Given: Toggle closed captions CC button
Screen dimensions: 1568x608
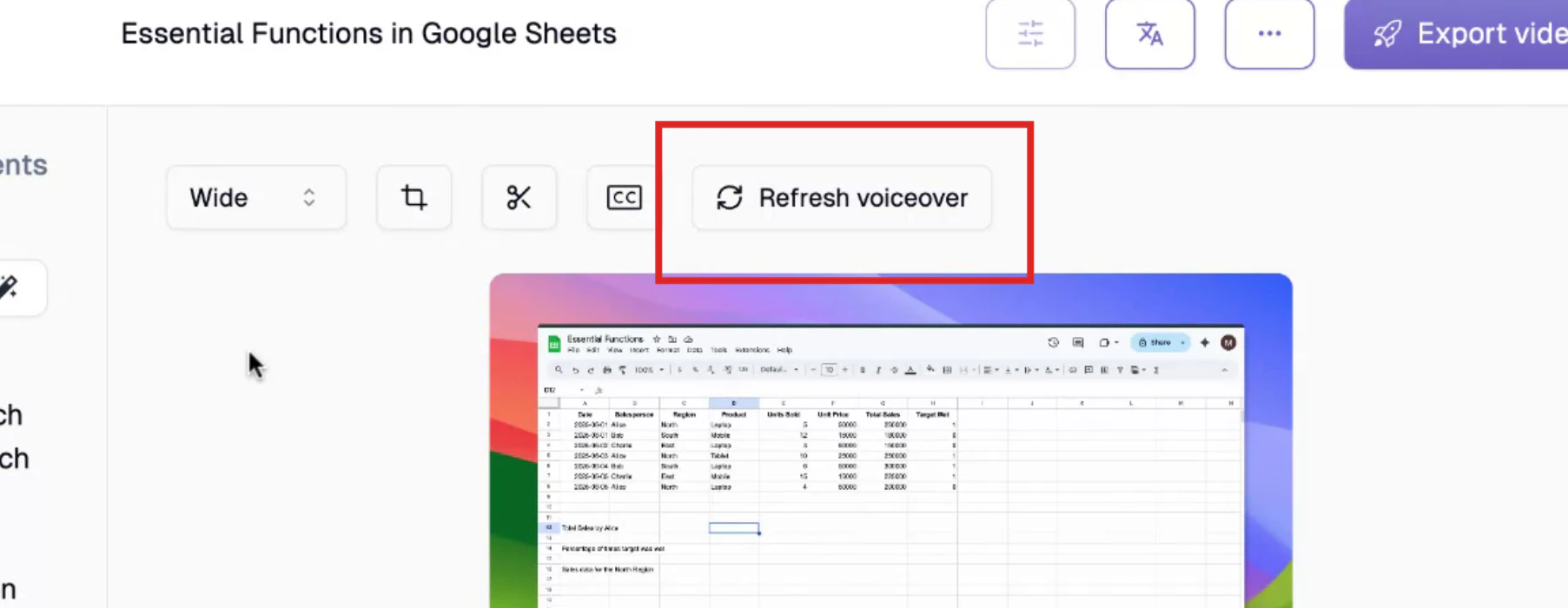Looking at the screenshot, I should pos(624,198).
